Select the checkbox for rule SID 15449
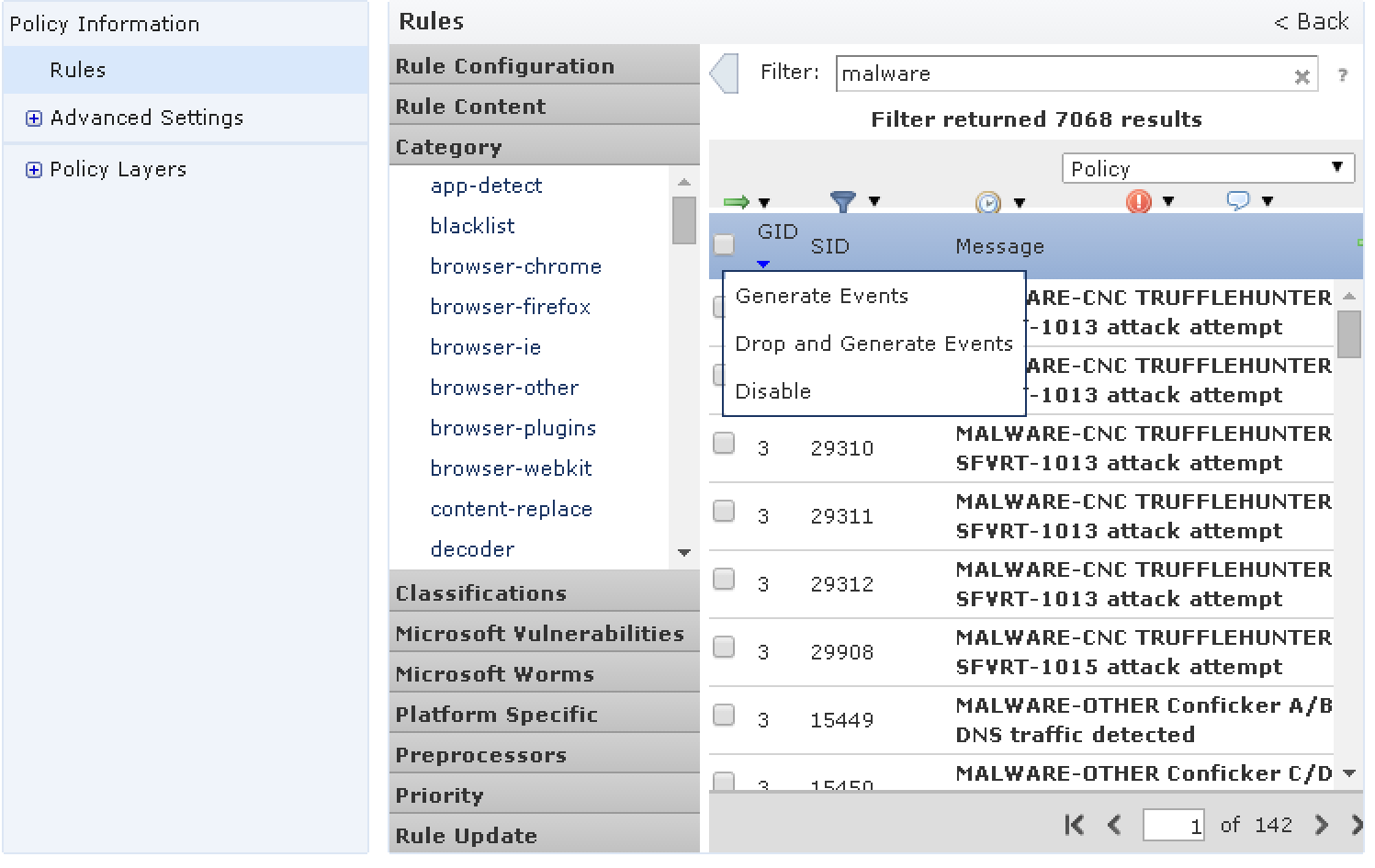Screen dimensions: 1375x868 point(724,716)
